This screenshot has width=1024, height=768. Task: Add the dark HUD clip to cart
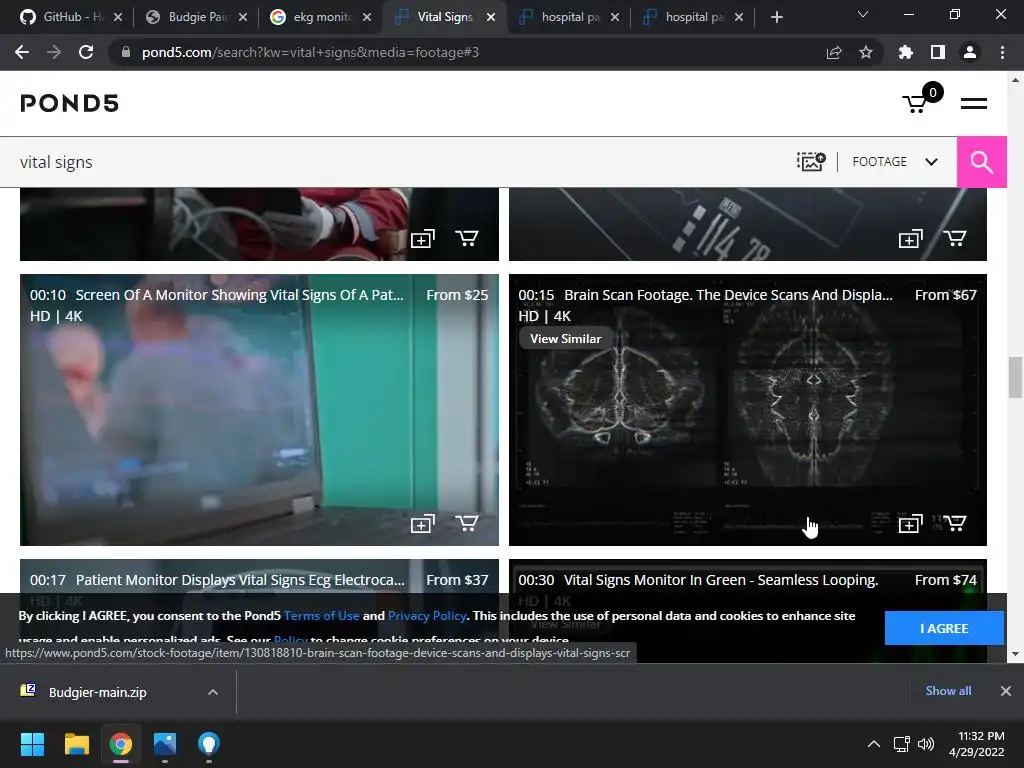coord(955,238)
